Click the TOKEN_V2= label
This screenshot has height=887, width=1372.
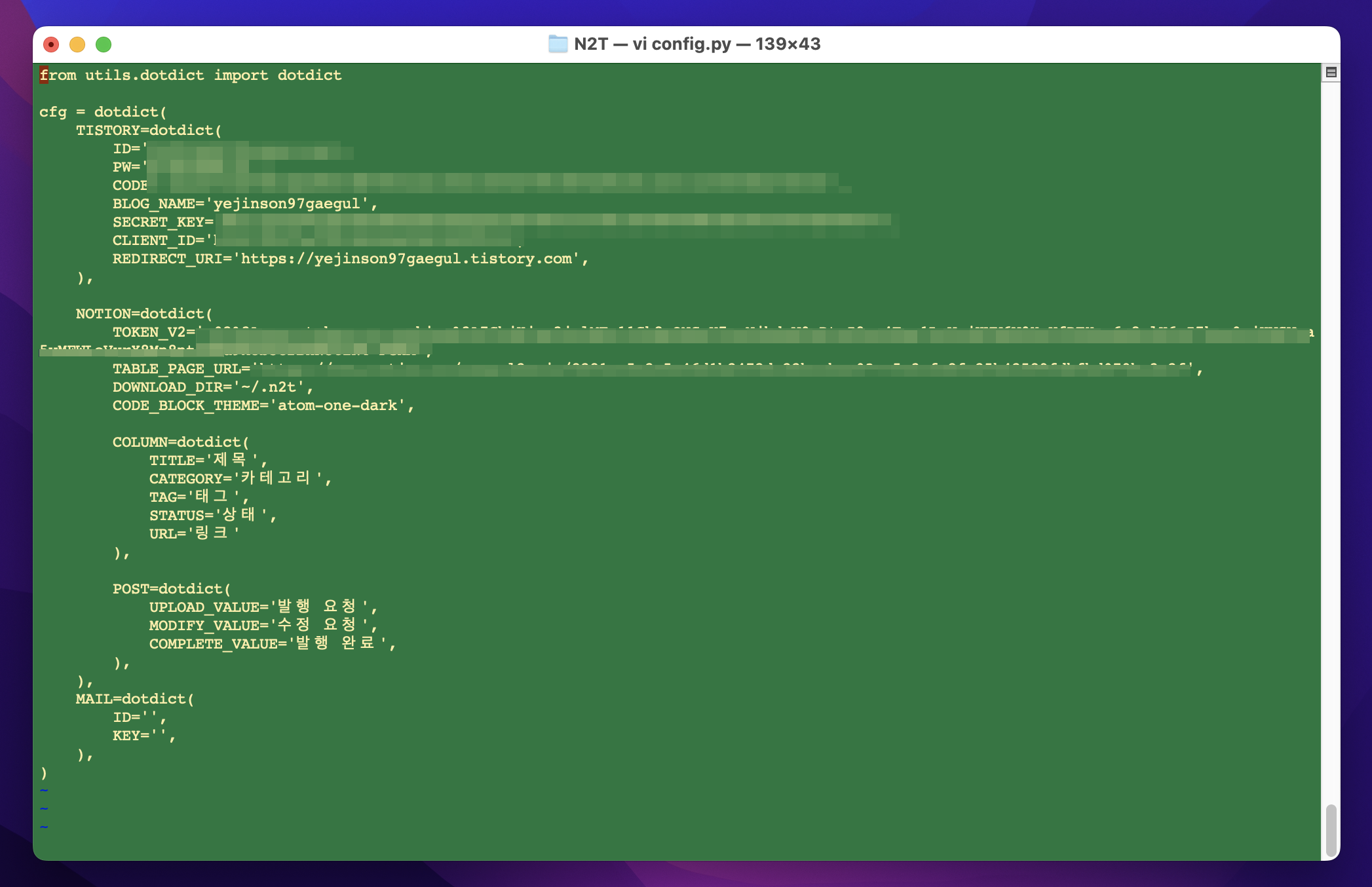pos(154,332)
